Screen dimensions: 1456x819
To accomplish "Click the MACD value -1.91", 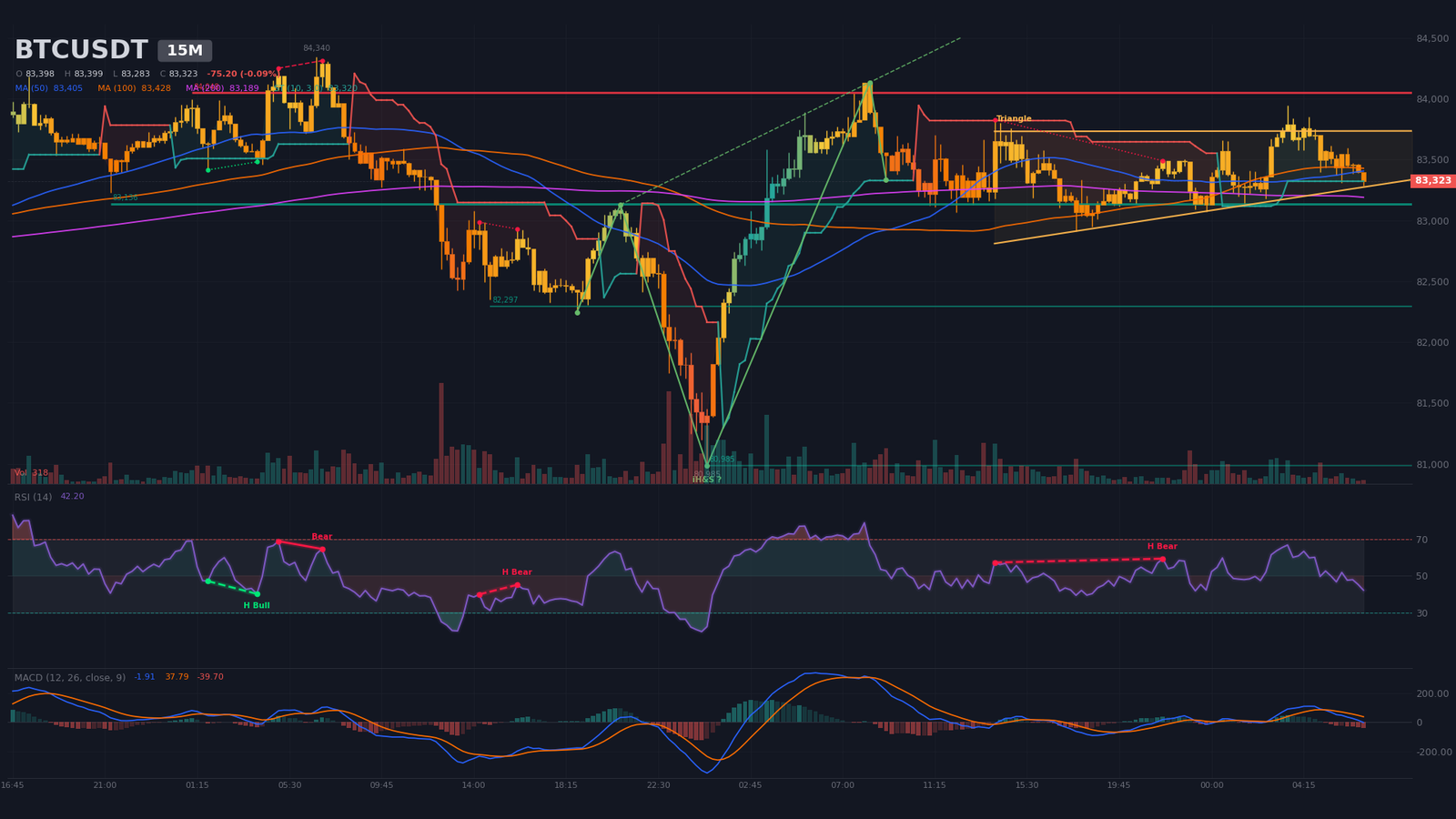I will [x=145, y=677].
